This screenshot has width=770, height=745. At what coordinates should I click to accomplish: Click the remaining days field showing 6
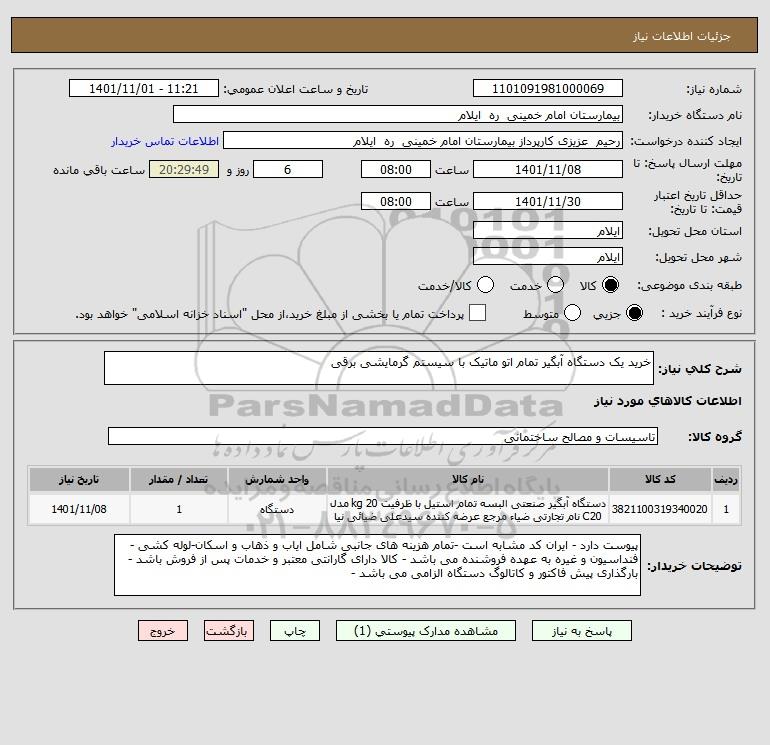coord(288,169)
